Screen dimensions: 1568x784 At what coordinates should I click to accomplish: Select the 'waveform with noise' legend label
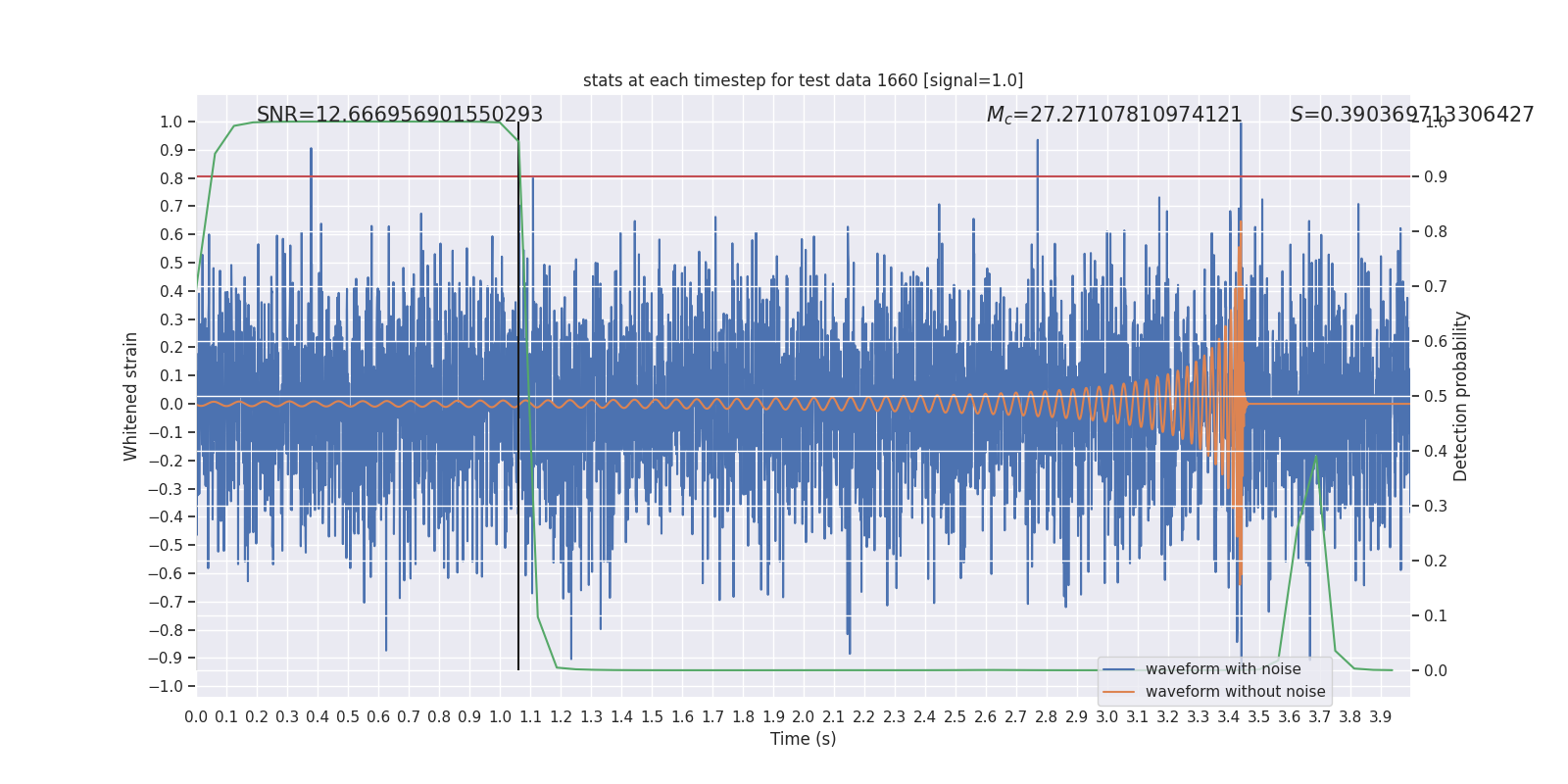point(1223,669)
